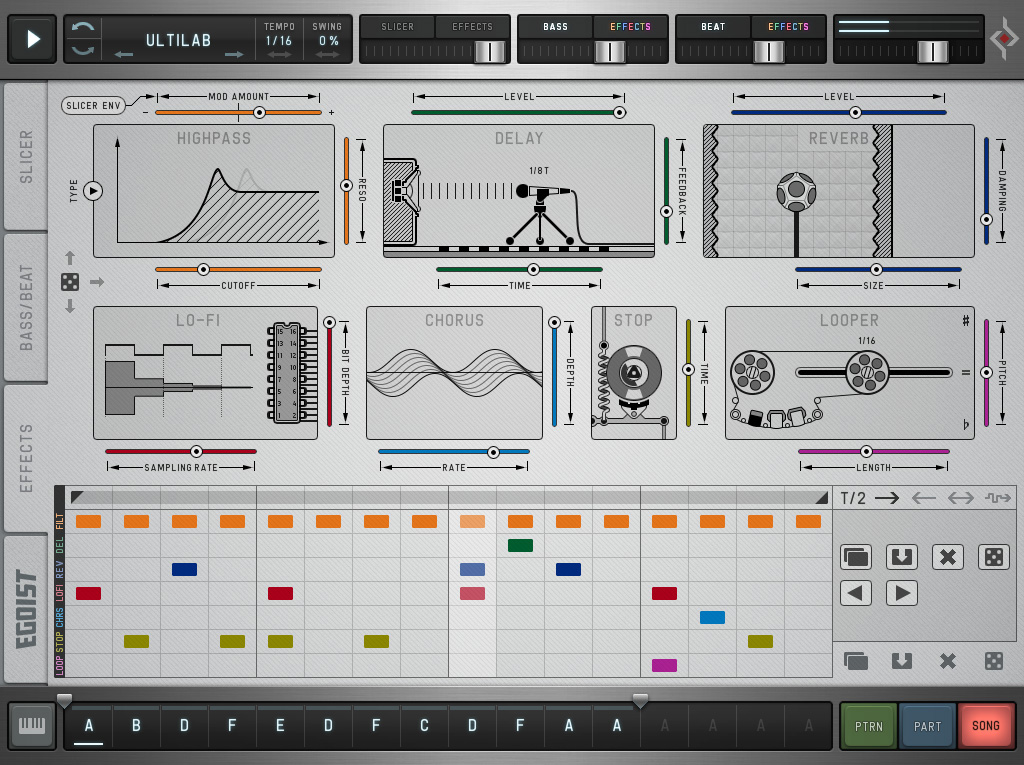Image resolution: width=1024 pixels, height=765 pixels.
Task: Click the green PTRN button
Action: pyautogui.click(x=868, y=726)
